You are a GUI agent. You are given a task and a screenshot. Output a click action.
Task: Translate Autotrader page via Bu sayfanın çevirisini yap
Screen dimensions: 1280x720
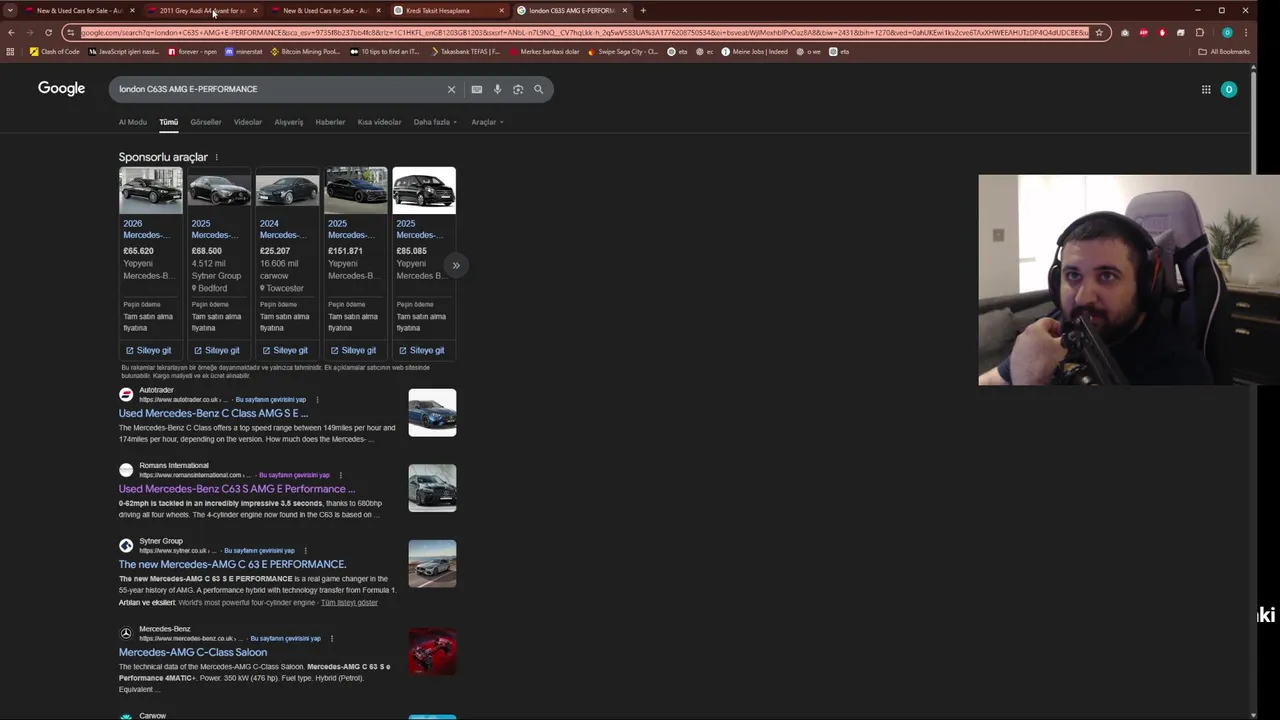(271, 399)
